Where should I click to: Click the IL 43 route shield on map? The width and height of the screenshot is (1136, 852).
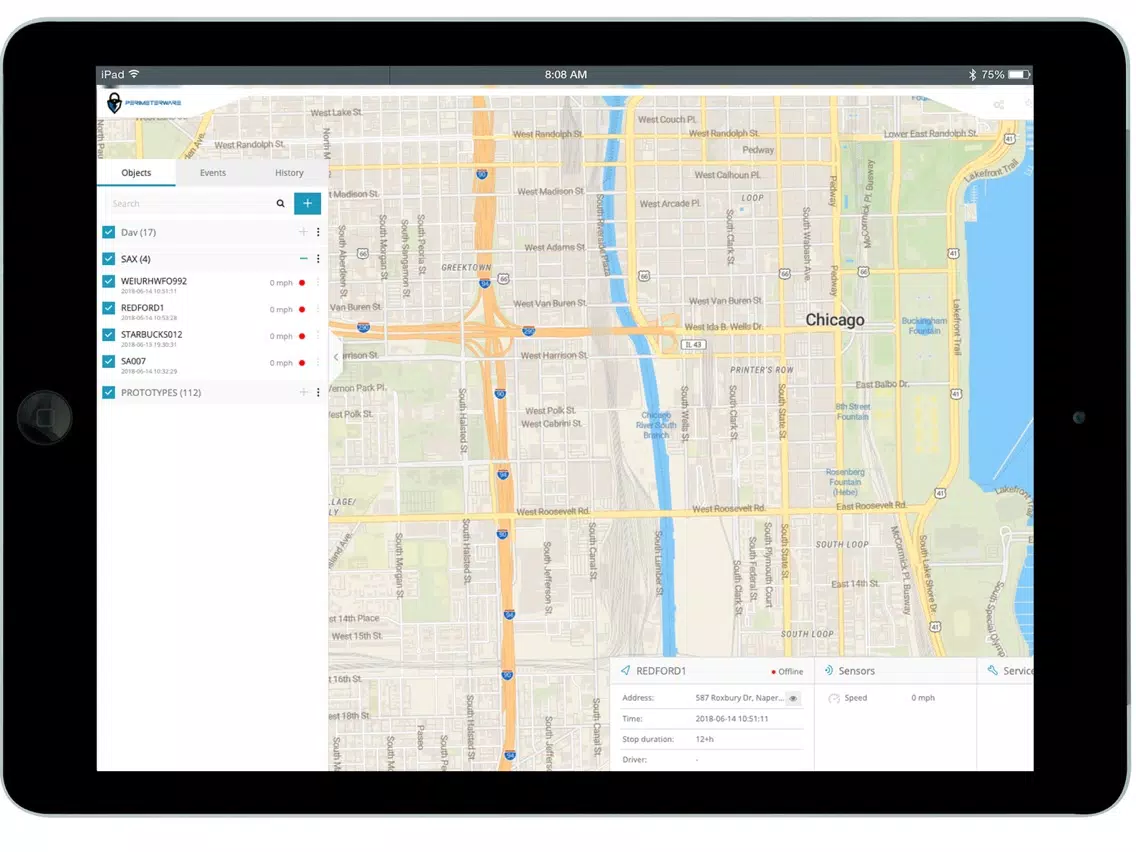pyautogui.click(x=693, y=344)
